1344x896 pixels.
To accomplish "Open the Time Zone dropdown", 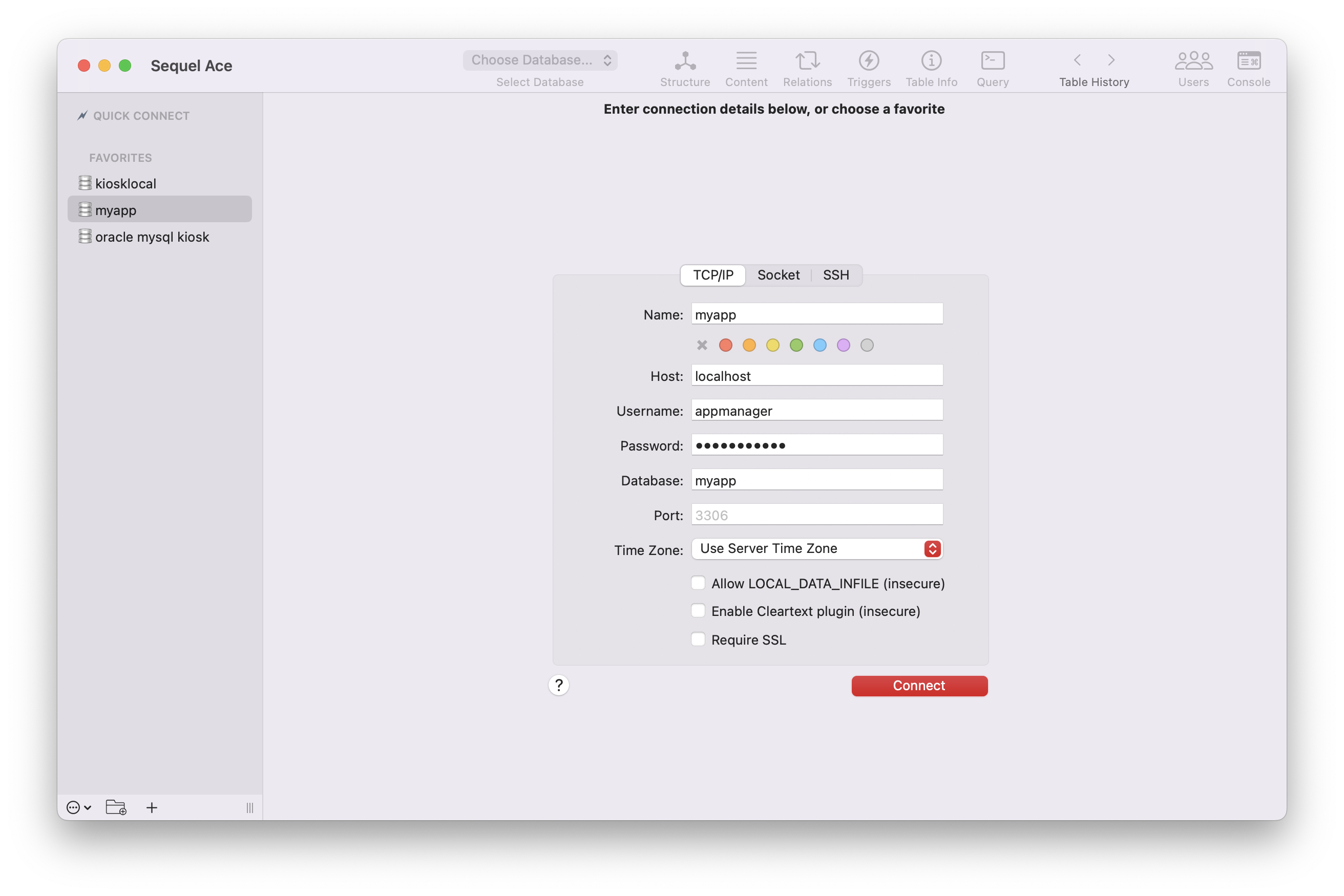I will [x=817, y=548].
